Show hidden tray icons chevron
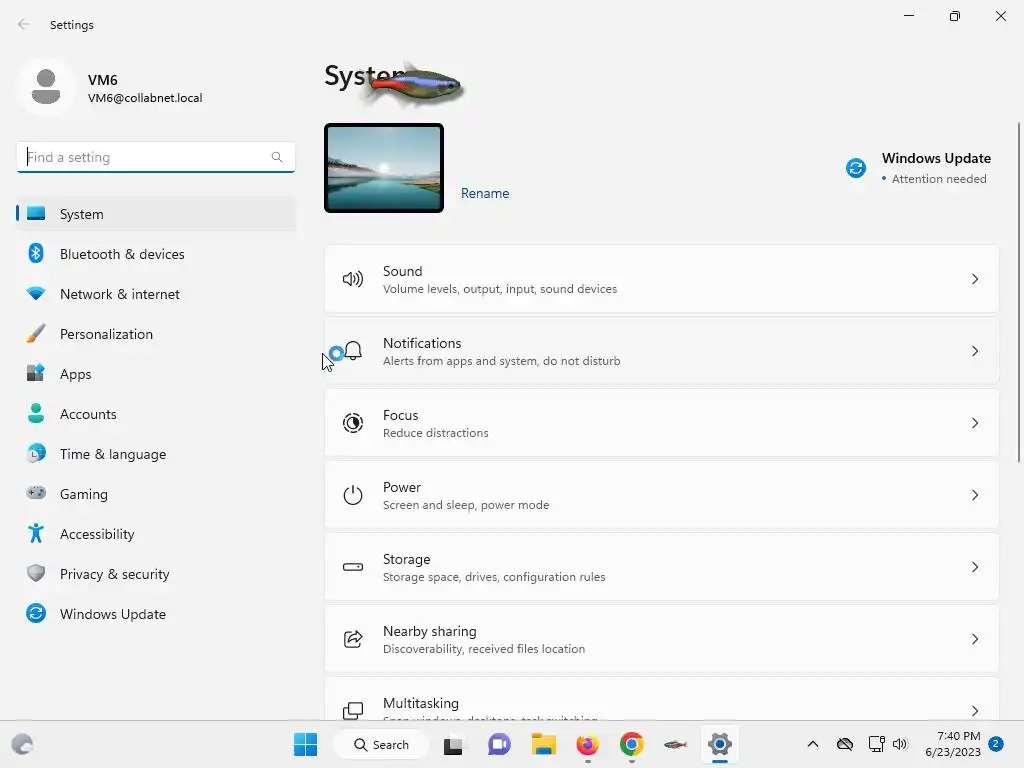The width and height of the screenshot is (1024, 768). (812, 744)
